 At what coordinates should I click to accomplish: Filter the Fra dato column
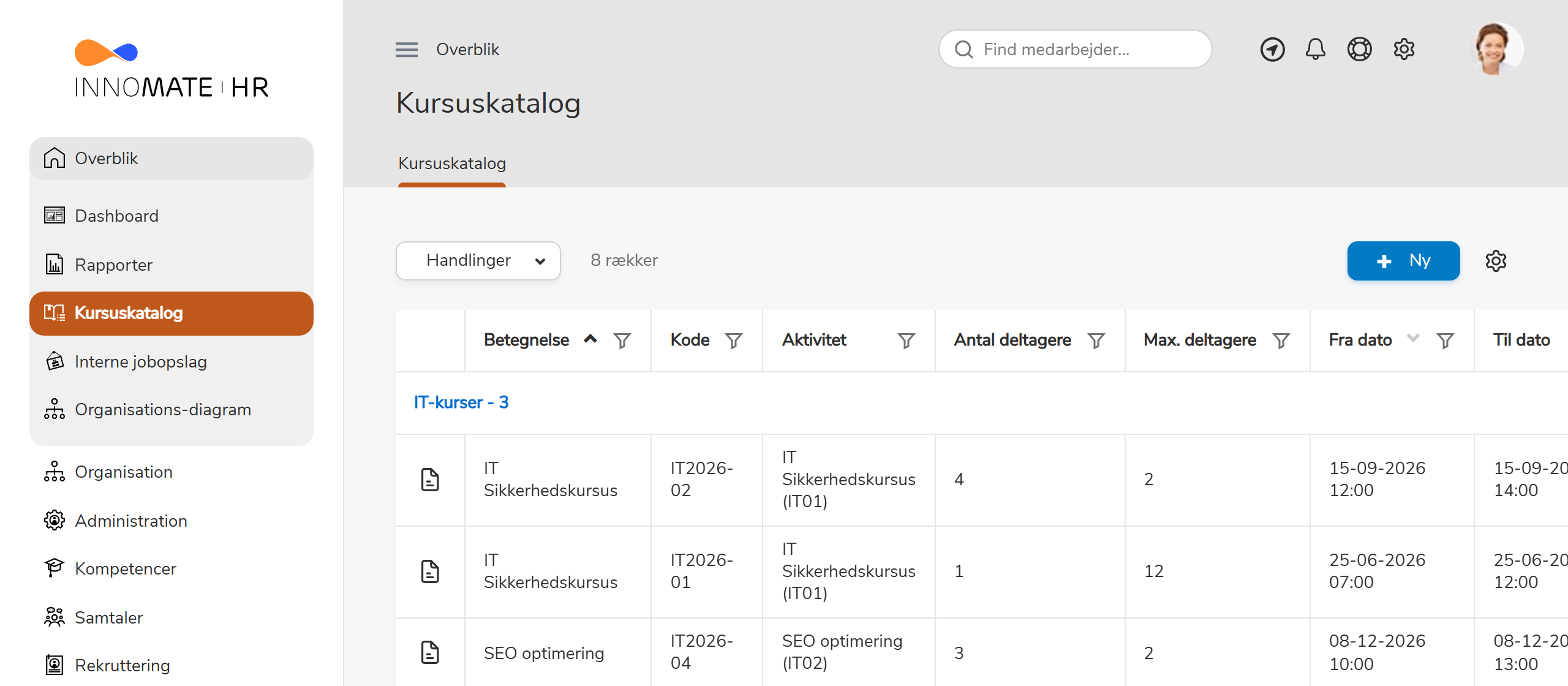pos(1445,341)
